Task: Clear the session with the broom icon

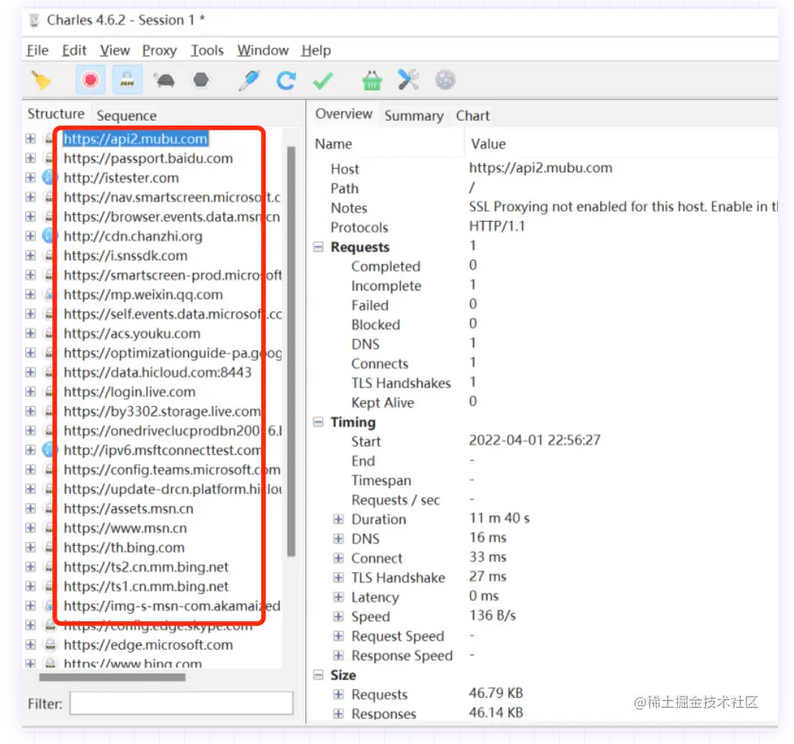Action: [x=41, y=80]
